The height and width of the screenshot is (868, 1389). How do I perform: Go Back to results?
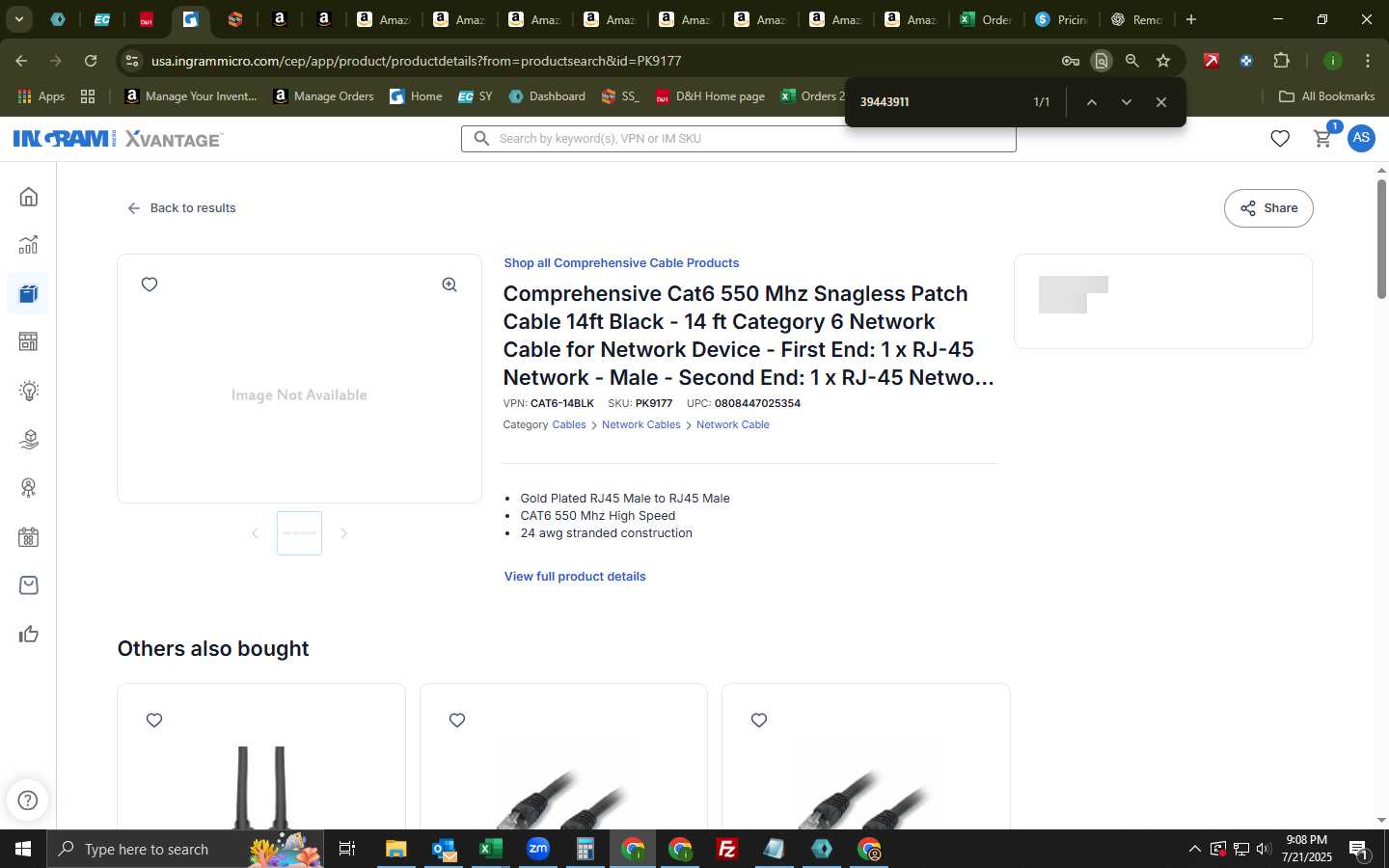click(181, 208)
